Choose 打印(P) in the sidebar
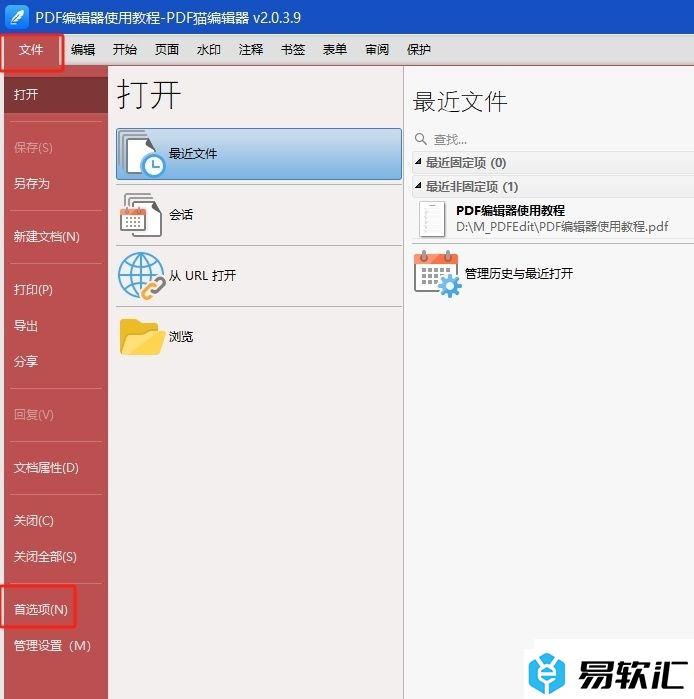 [33, 290]
